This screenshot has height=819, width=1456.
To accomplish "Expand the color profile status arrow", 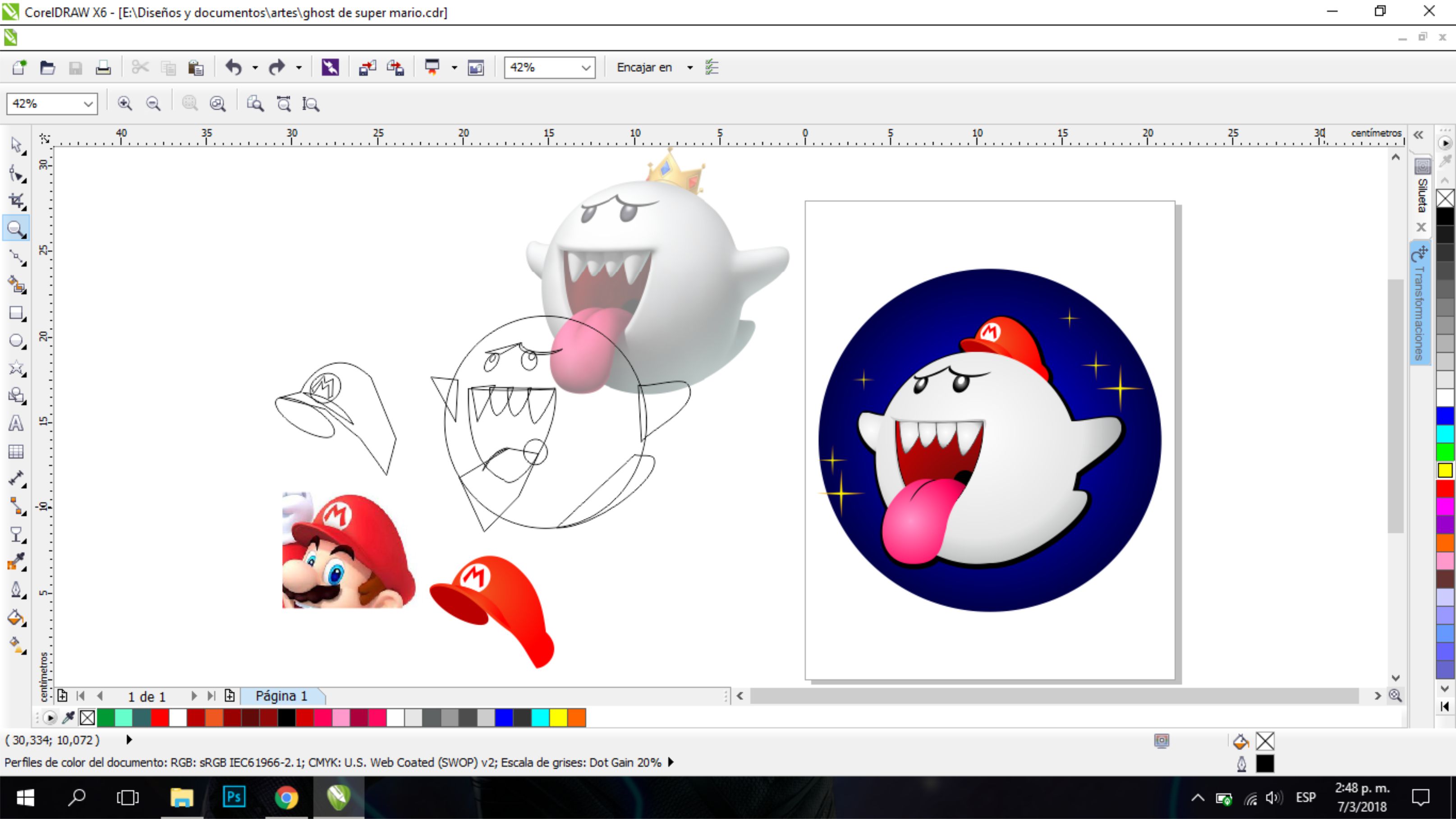I will (x=671, y=762).
